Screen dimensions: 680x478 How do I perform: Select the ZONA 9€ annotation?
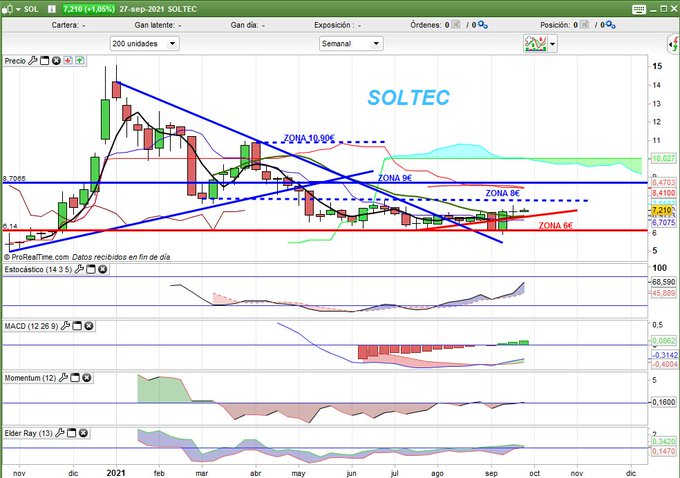(395, 178)
